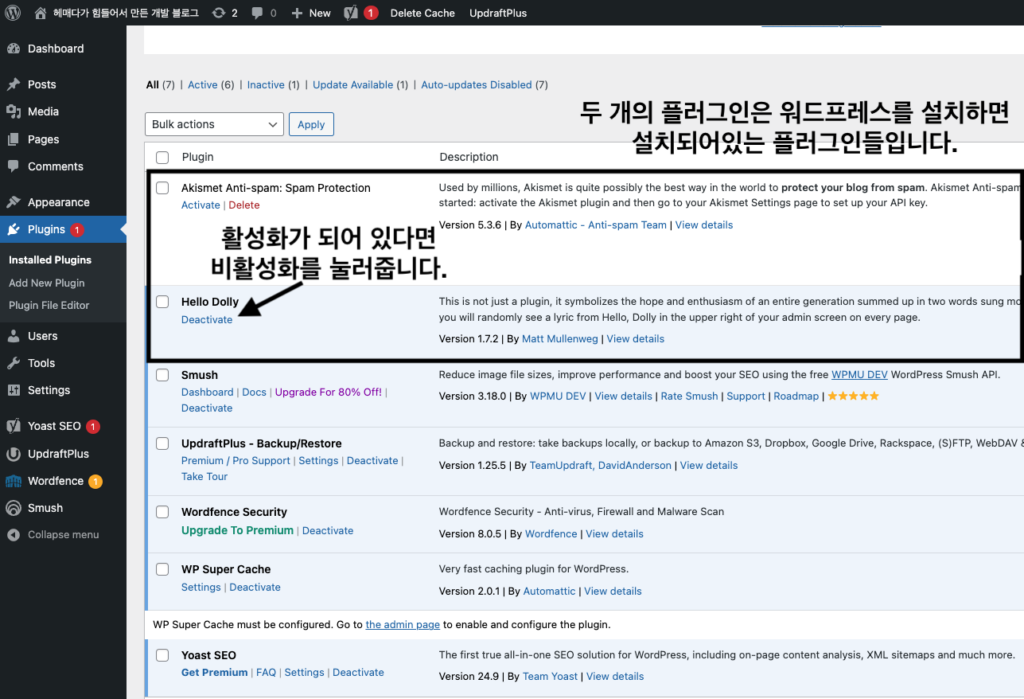
Task: Click the Settings sliders icon in sidebar
Action: tap(14, 390)
